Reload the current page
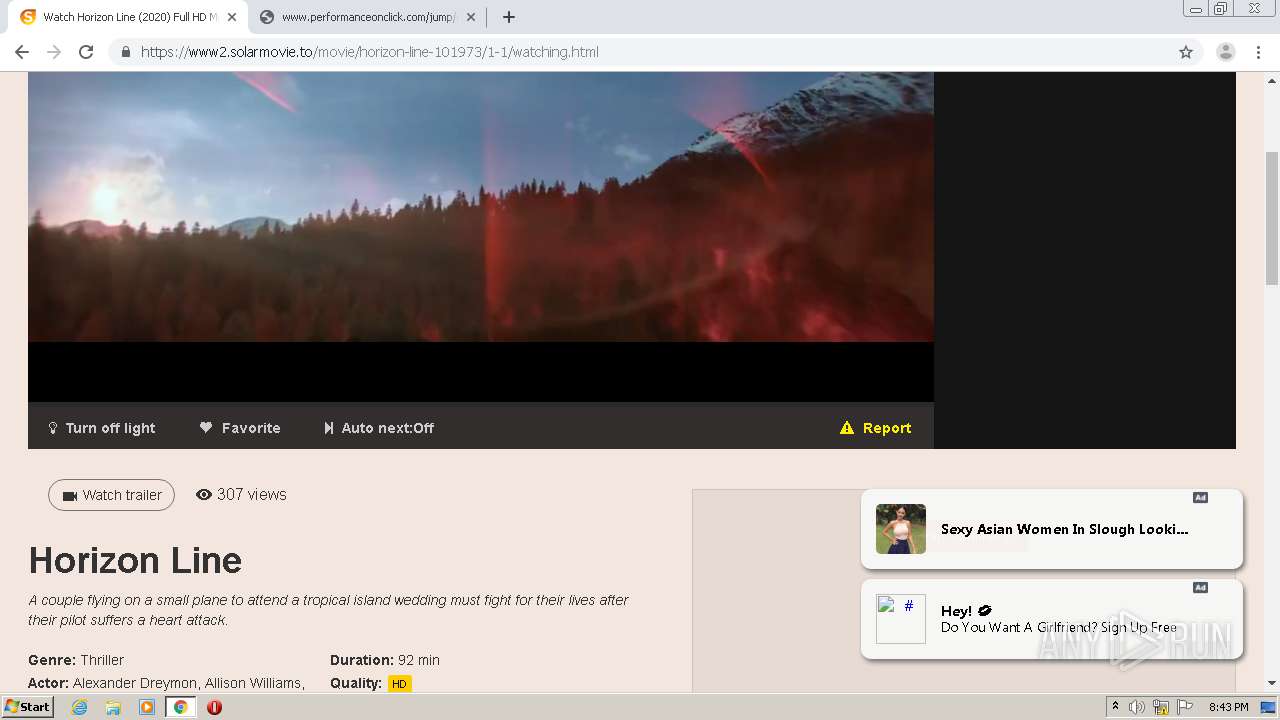The width and height of the screenshot is (1280, 720). tap(86, 52)
